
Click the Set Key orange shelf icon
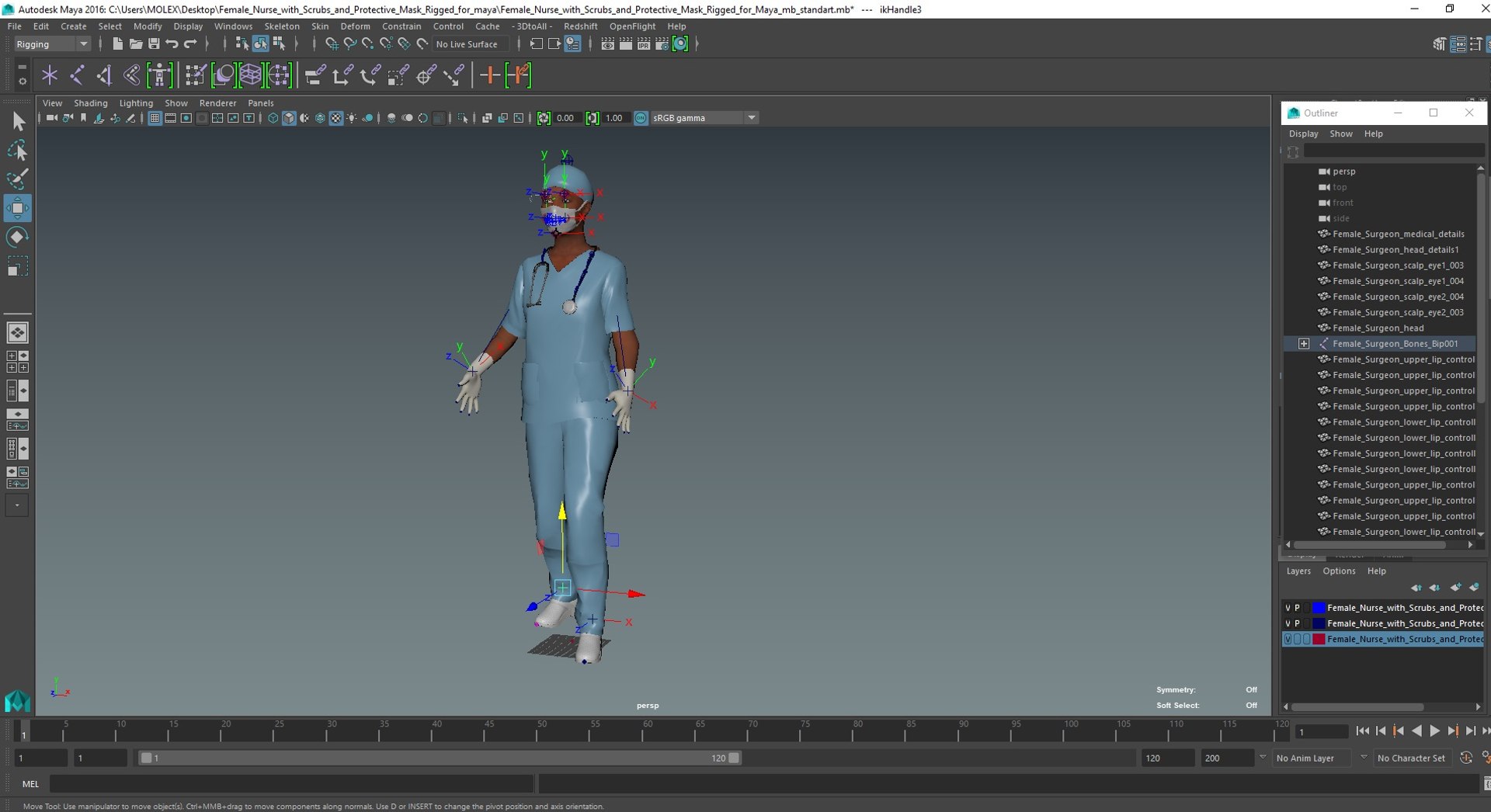point(490,75)
